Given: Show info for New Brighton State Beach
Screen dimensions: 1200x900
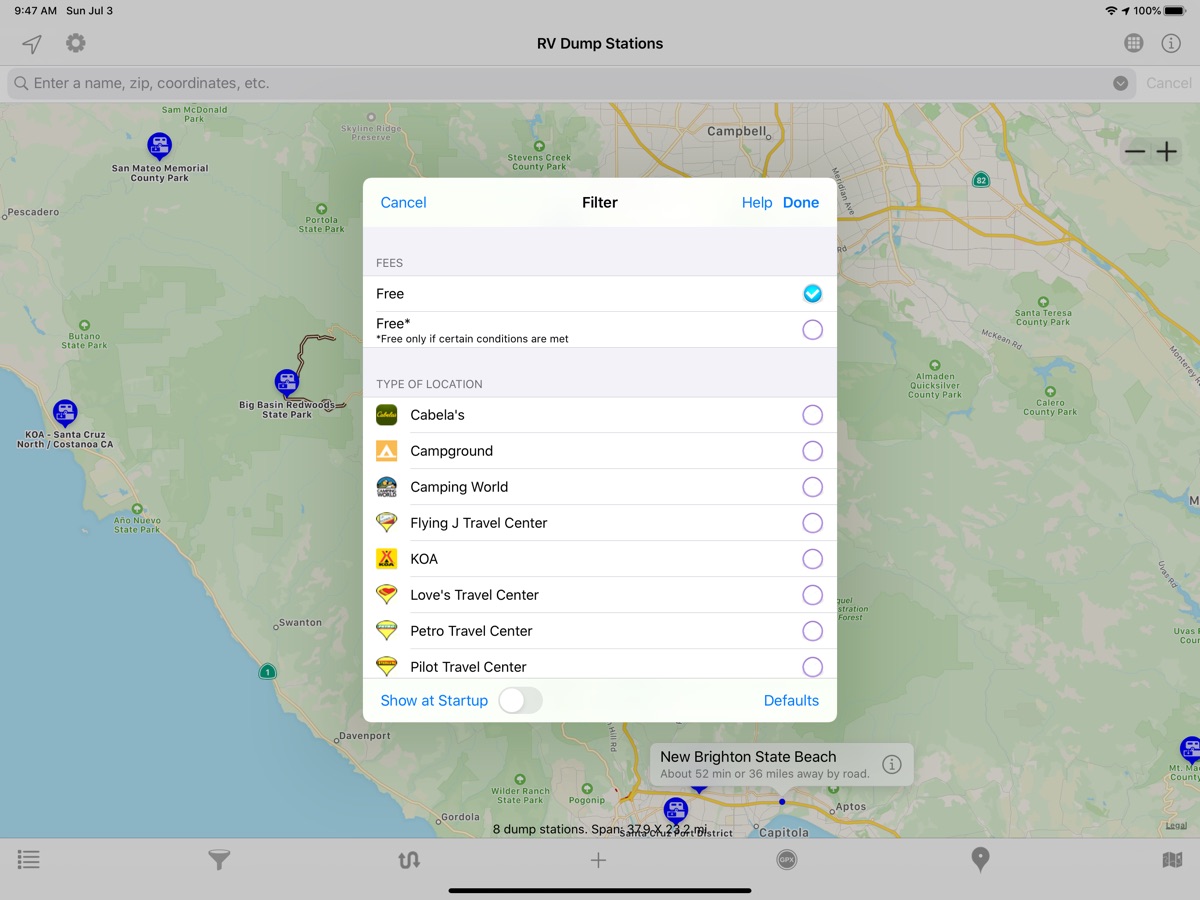Looking at the screenshot, I should coord(892,764).
